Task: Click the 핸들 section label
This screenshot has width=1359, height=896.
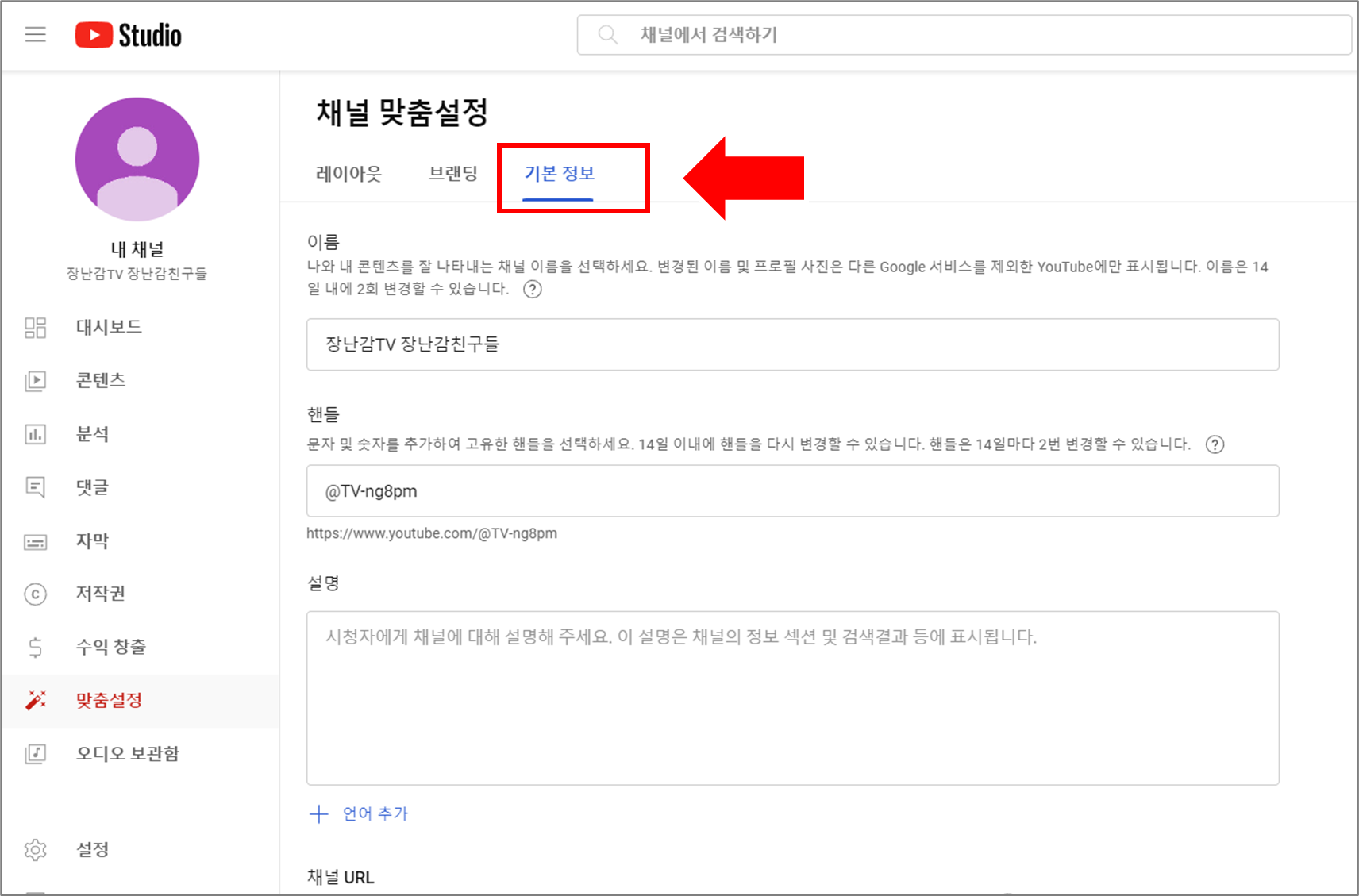Action: [x=323, y=414]
